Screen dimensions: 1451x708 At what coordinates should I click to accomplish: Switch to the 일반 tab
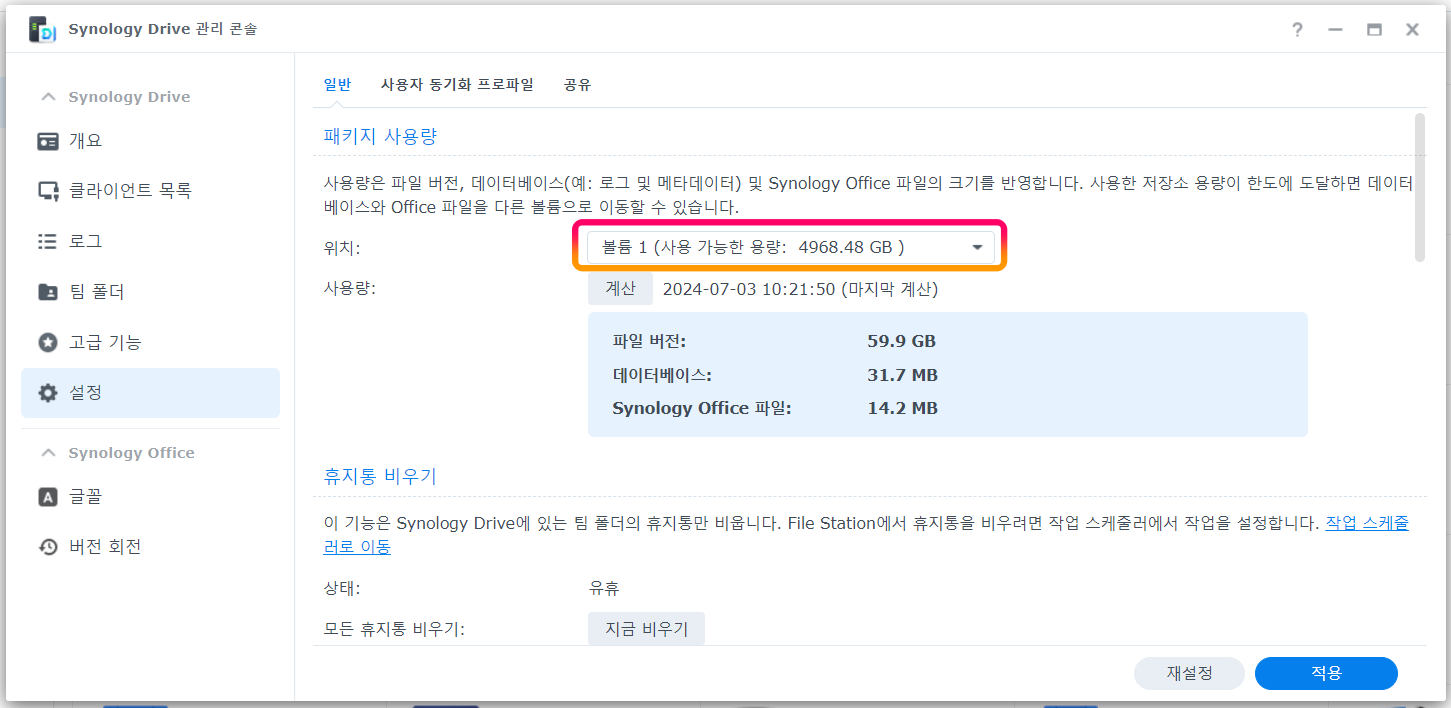[x=337, y=85]
